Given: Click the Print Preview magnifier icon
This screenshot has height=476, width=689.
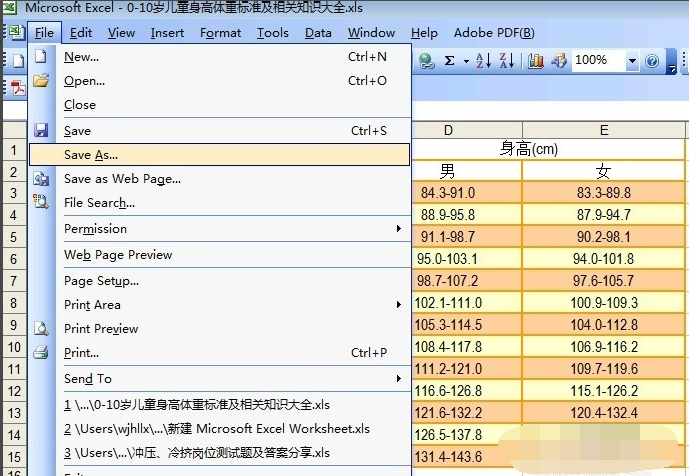Looking at the screenshot, I should pos(41,328).
